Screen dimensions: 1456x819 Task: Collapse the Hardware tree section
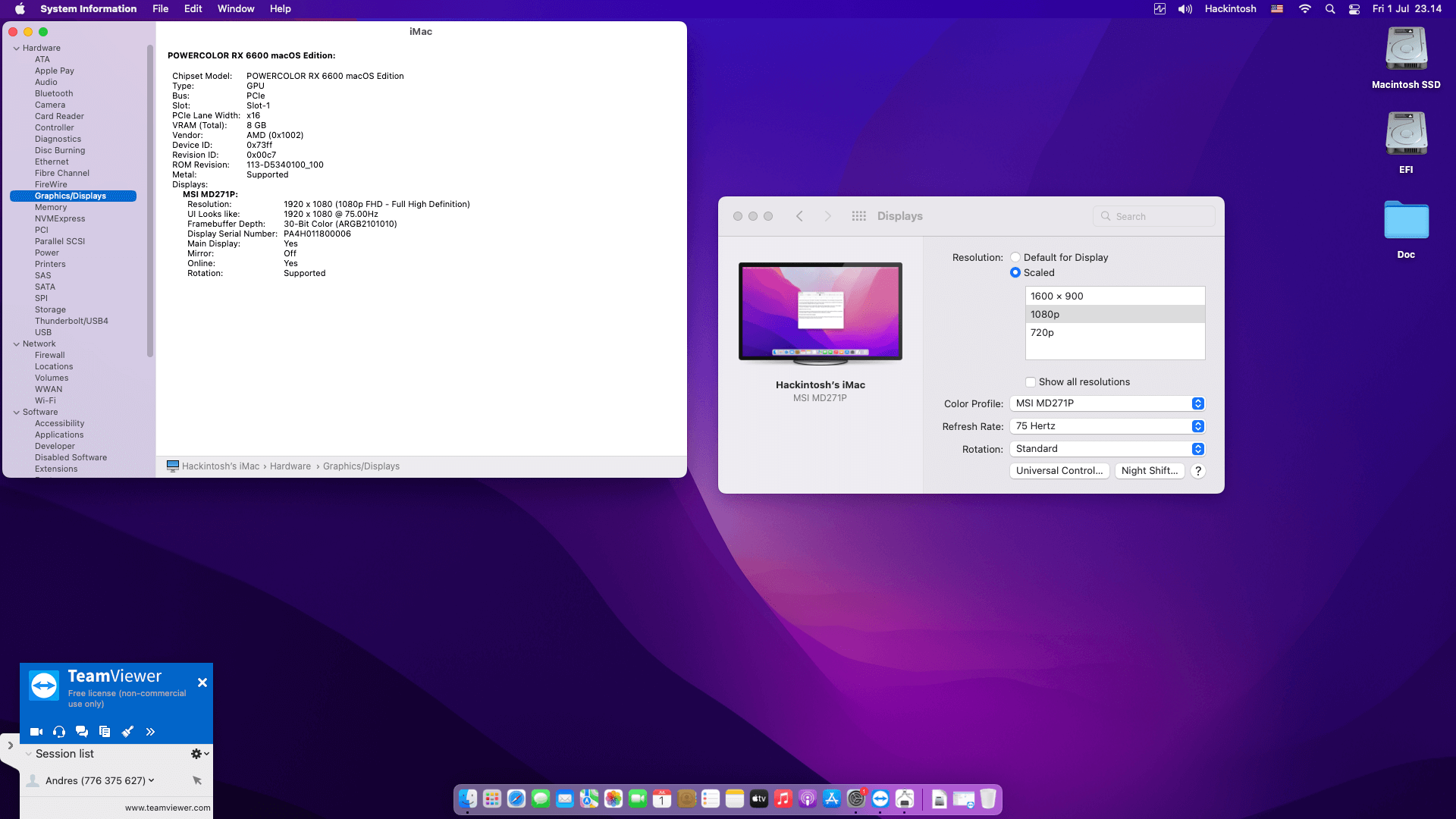point(16,48)
